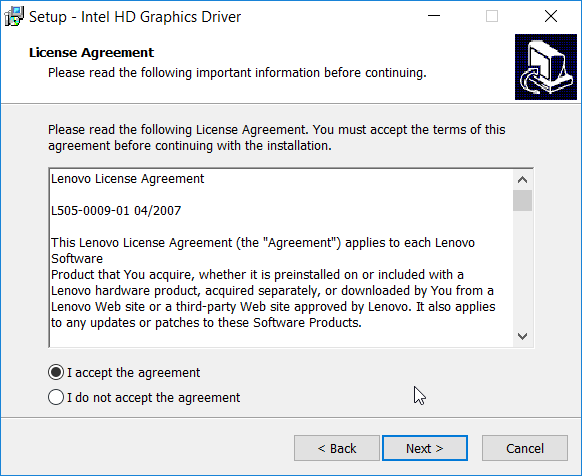Click the greyed-out maximize button
582x476 pixels.
click(x=492, y=16)
